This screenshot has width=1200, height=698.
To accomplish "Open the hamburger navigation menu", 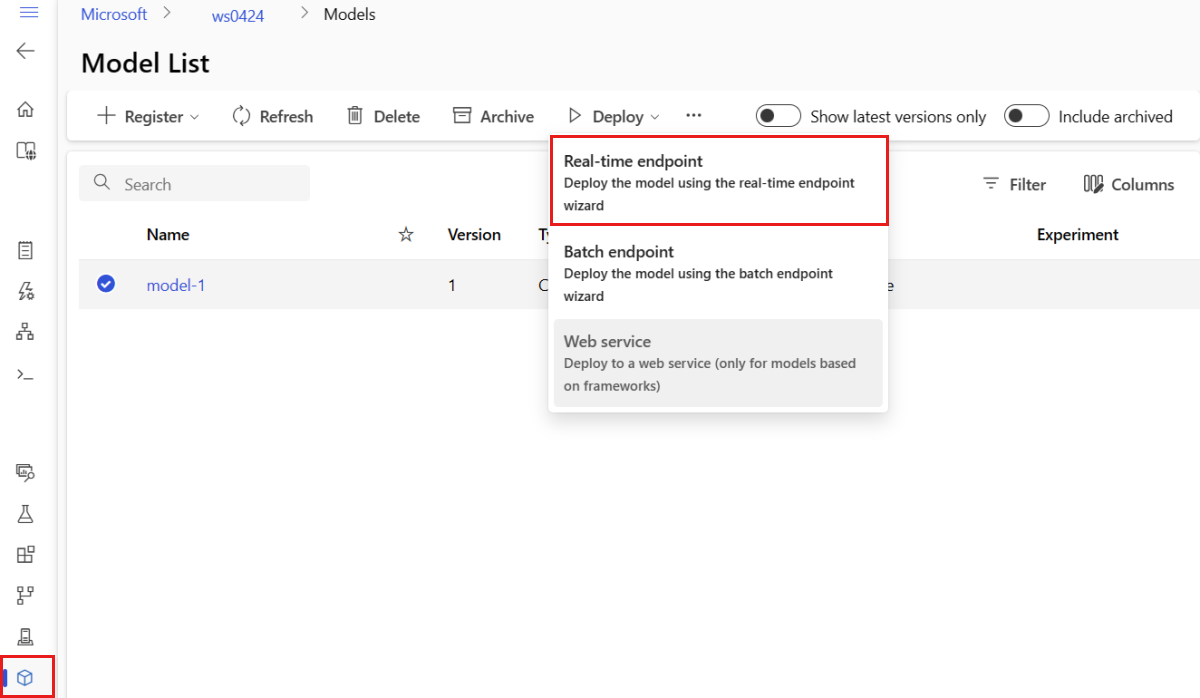I will tap(28, 13).
